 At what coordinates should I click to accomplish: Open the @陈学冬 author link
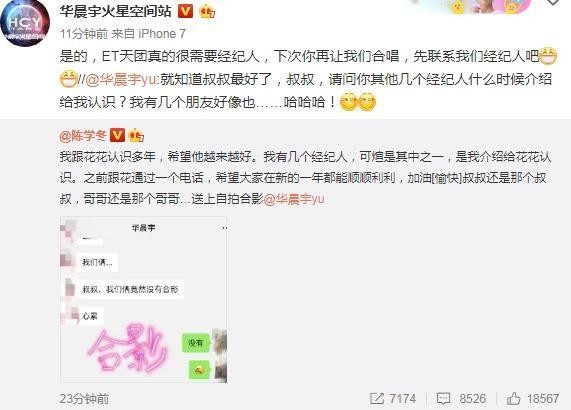83,136
